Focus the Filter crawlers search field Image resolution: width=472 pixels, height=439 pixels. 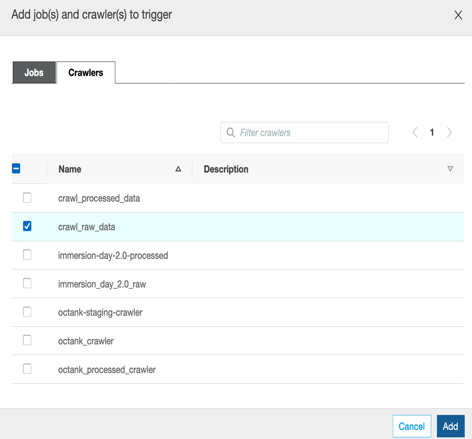(x=304, y=132)
